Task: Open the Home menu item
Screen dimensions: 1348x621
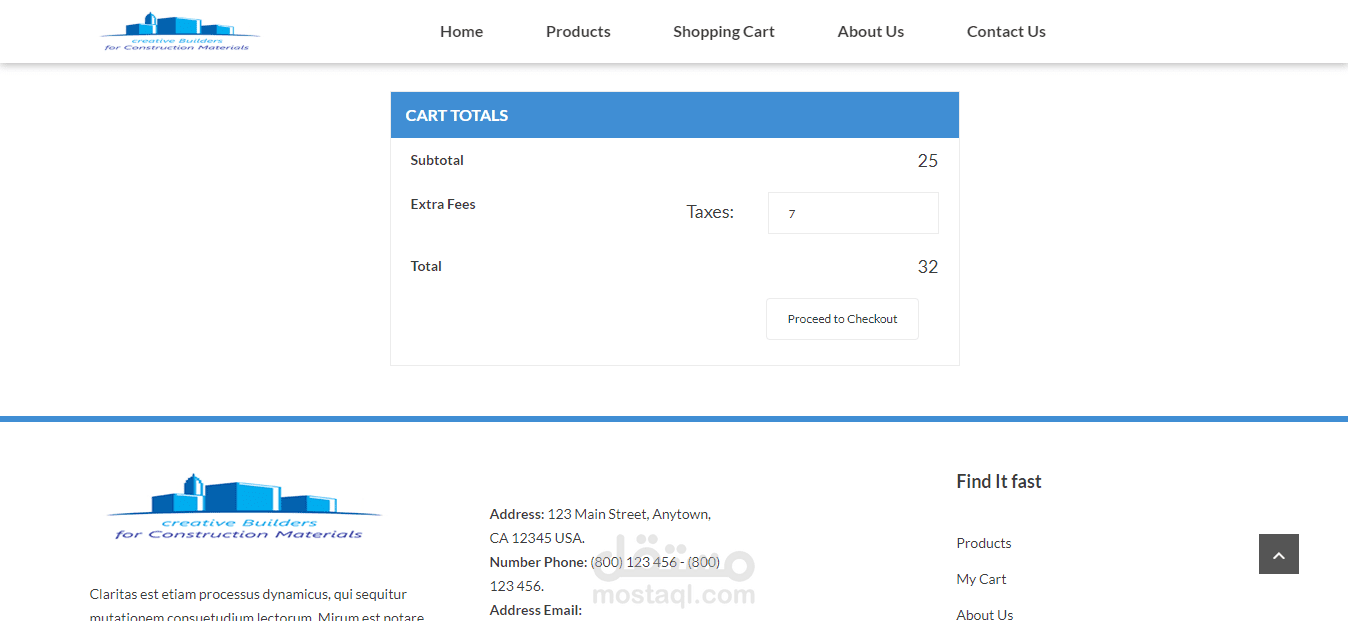Action: [x=461, y=32]
